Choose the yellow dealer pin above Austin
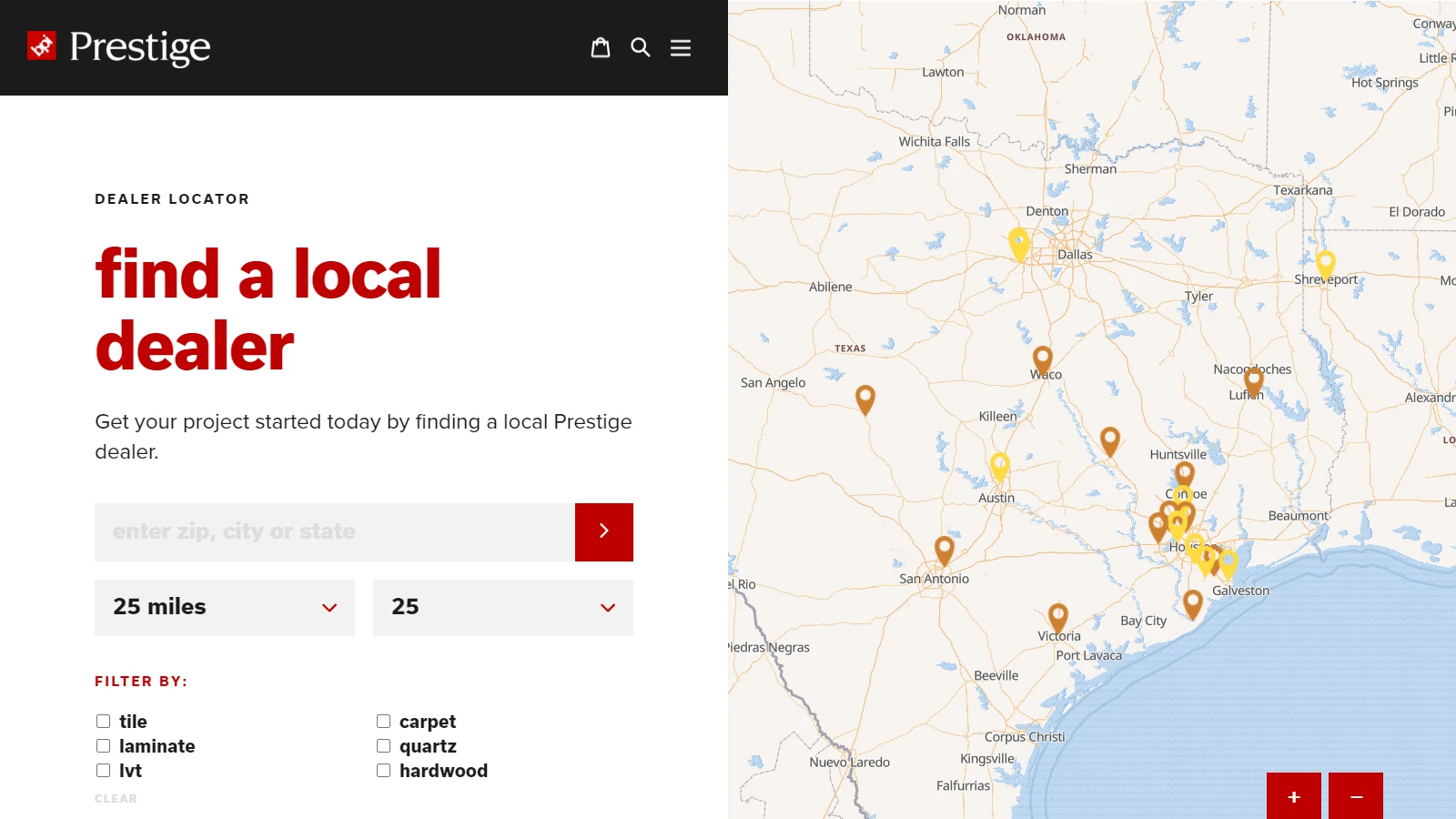The height and width of the screenshot is (819, 1456). click(1000, 467)
